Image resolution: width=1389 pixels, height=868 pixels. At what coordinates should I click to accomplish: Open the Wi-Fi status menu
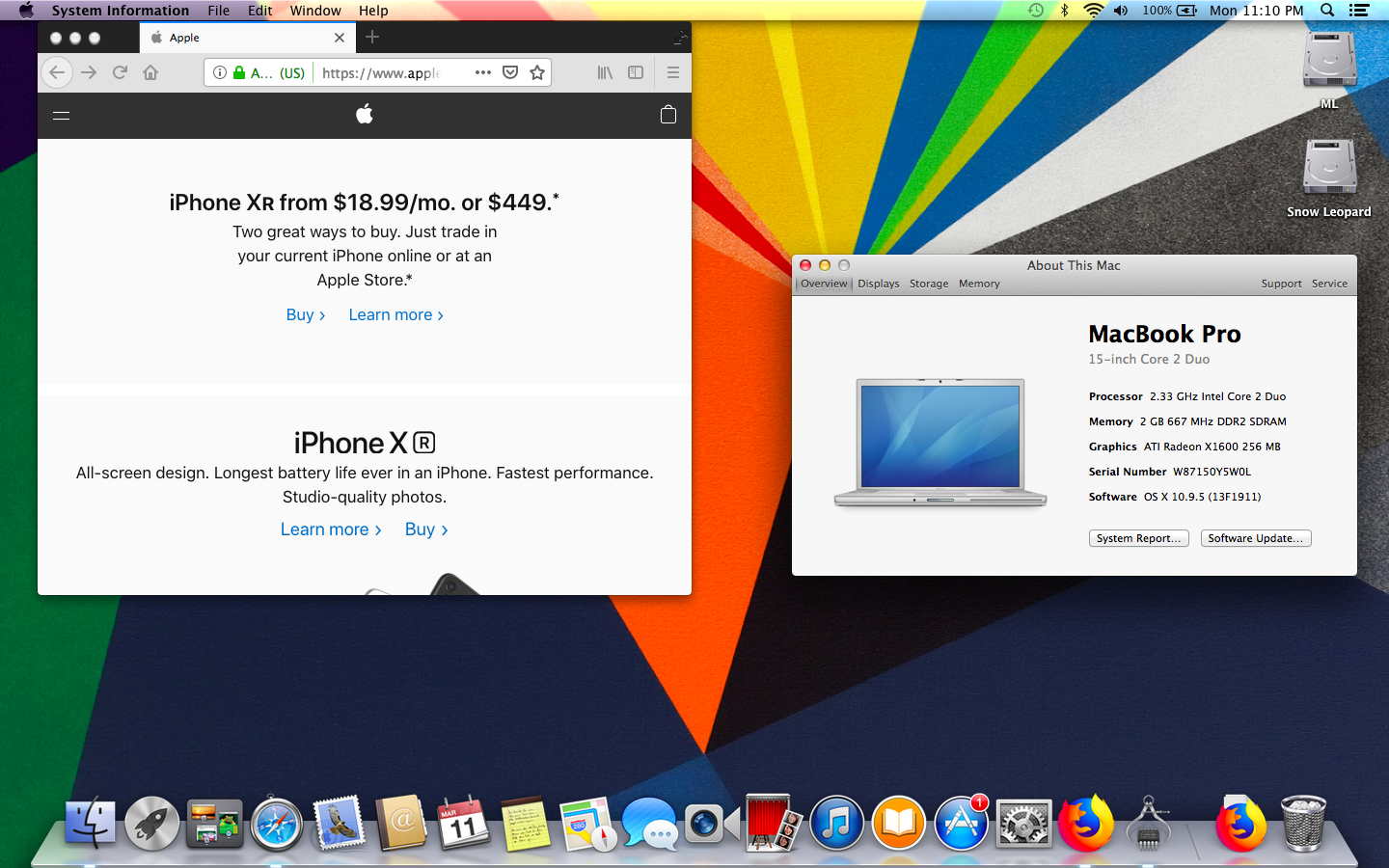point(1093,11)
